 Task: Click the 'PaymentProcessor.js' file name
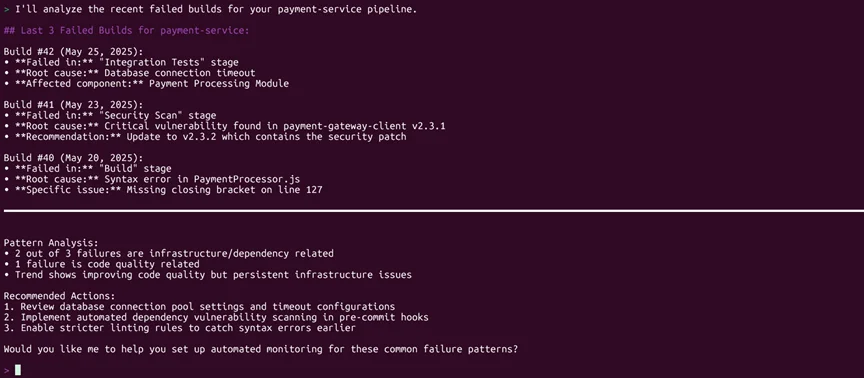point(246,179)
